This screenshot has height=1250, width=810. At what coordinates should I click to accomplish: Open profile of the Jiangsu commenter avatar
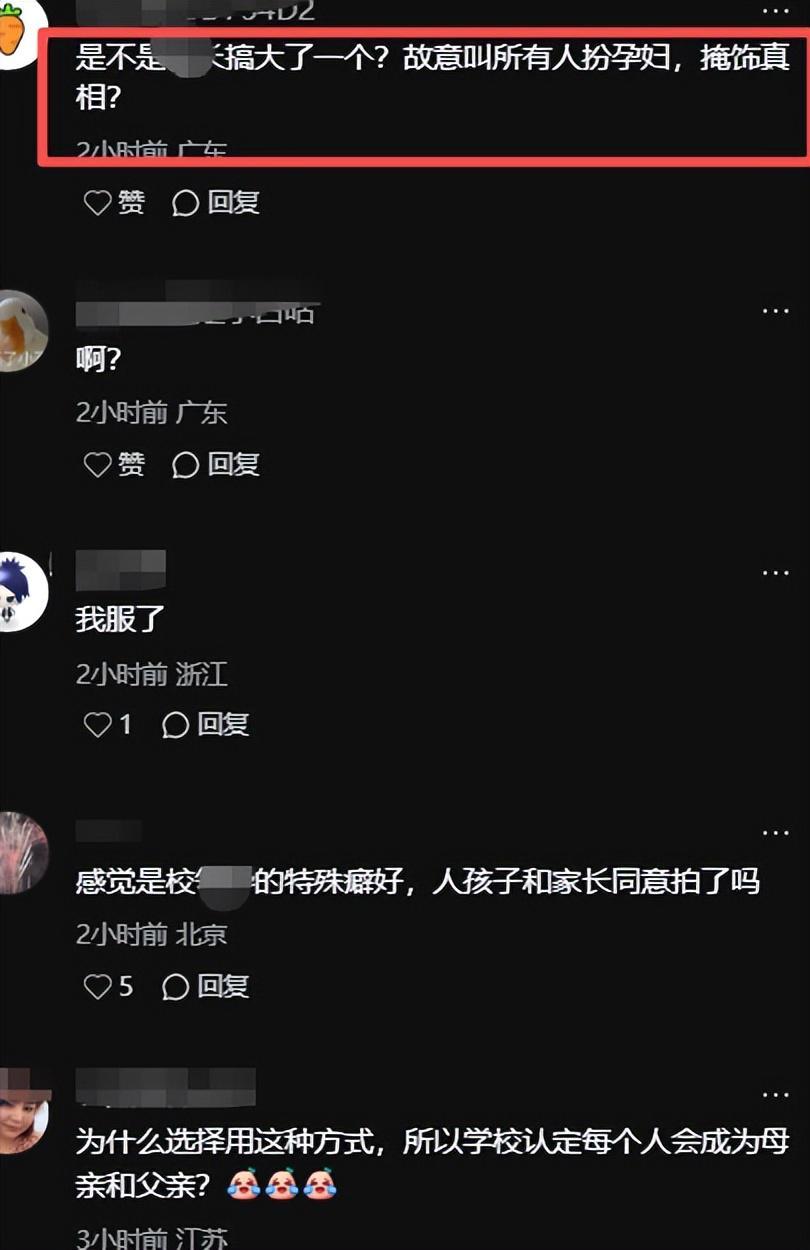point(20,1110)
